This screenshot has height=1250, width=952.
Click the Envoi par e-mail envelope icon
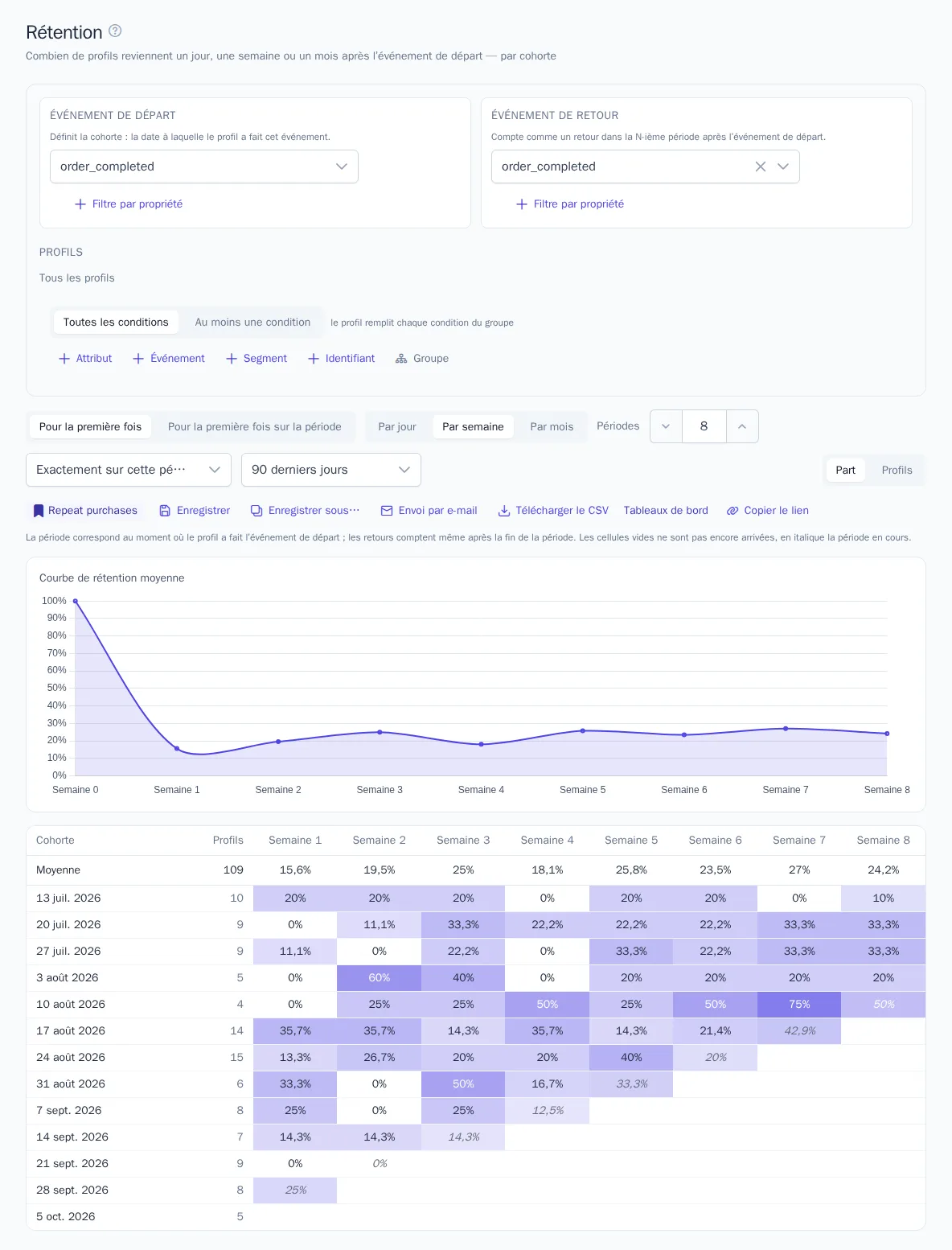387,511
